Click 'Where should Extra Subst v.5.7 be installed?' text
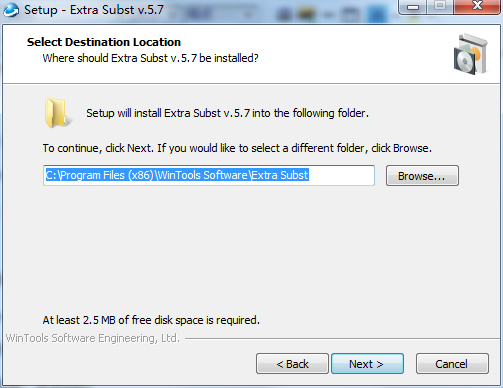Image resolution: width=503 pixels, height=388 pixels. tap(150, 58)
